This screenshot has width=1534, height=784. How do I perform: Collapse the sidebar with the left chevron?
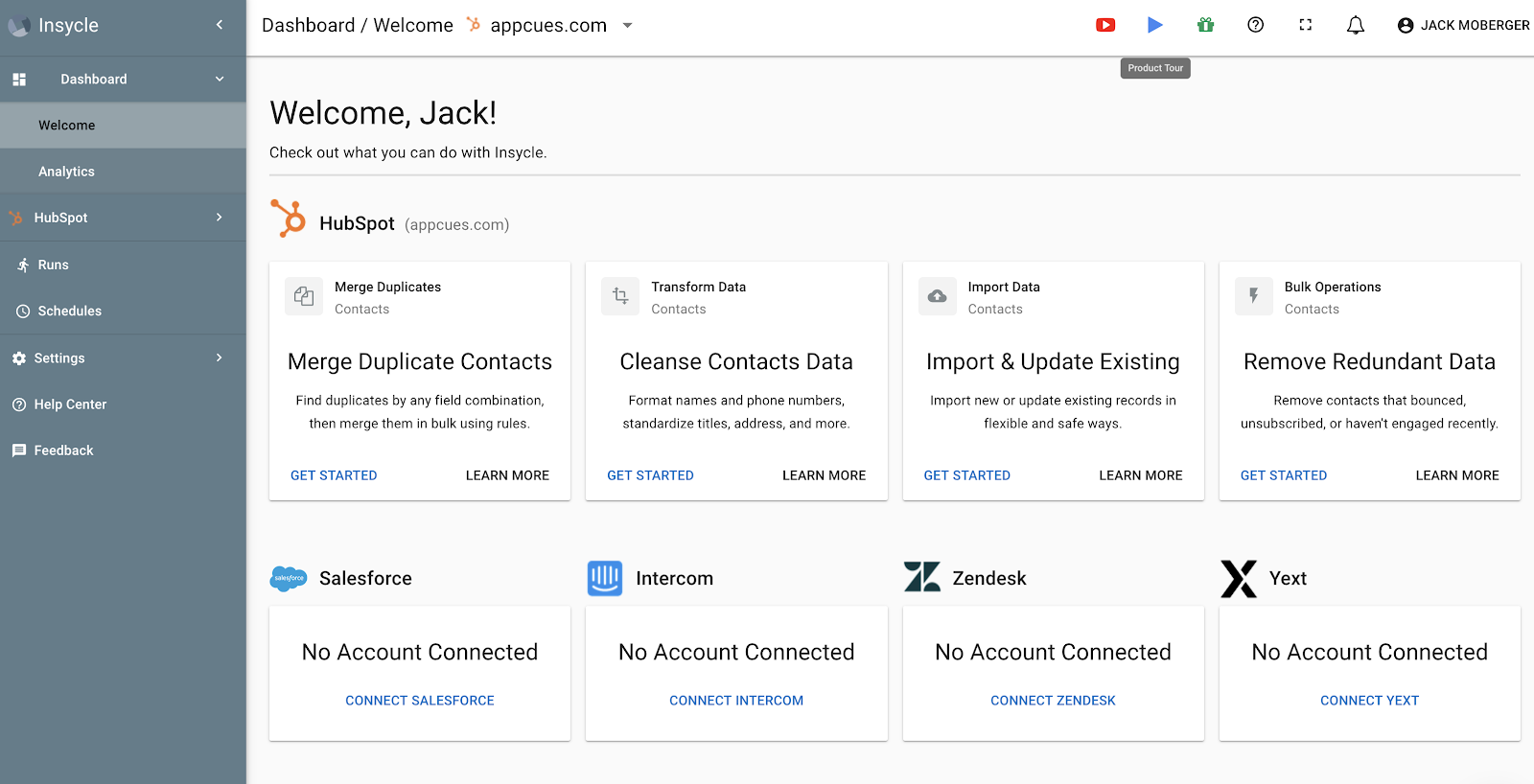pos(220,25)
